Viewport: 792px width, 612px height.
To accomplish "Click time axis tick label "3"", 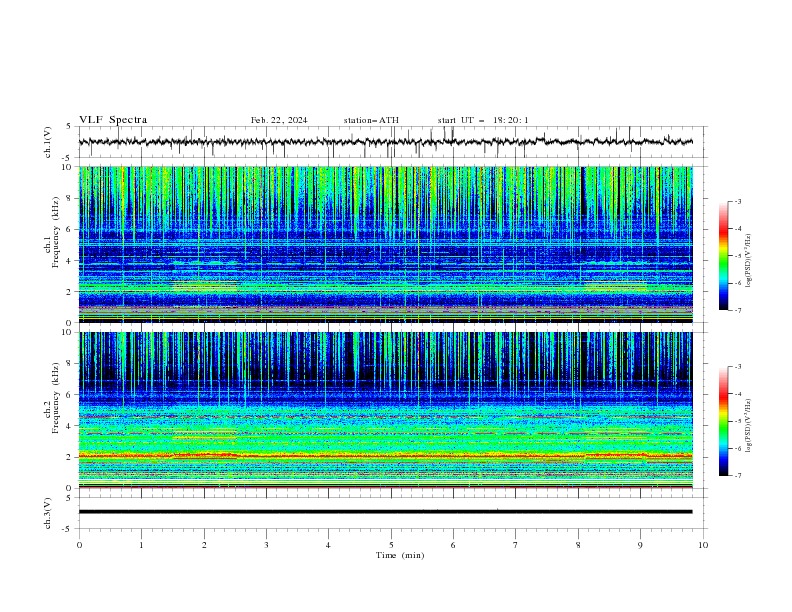I will (x=266, y=545).
